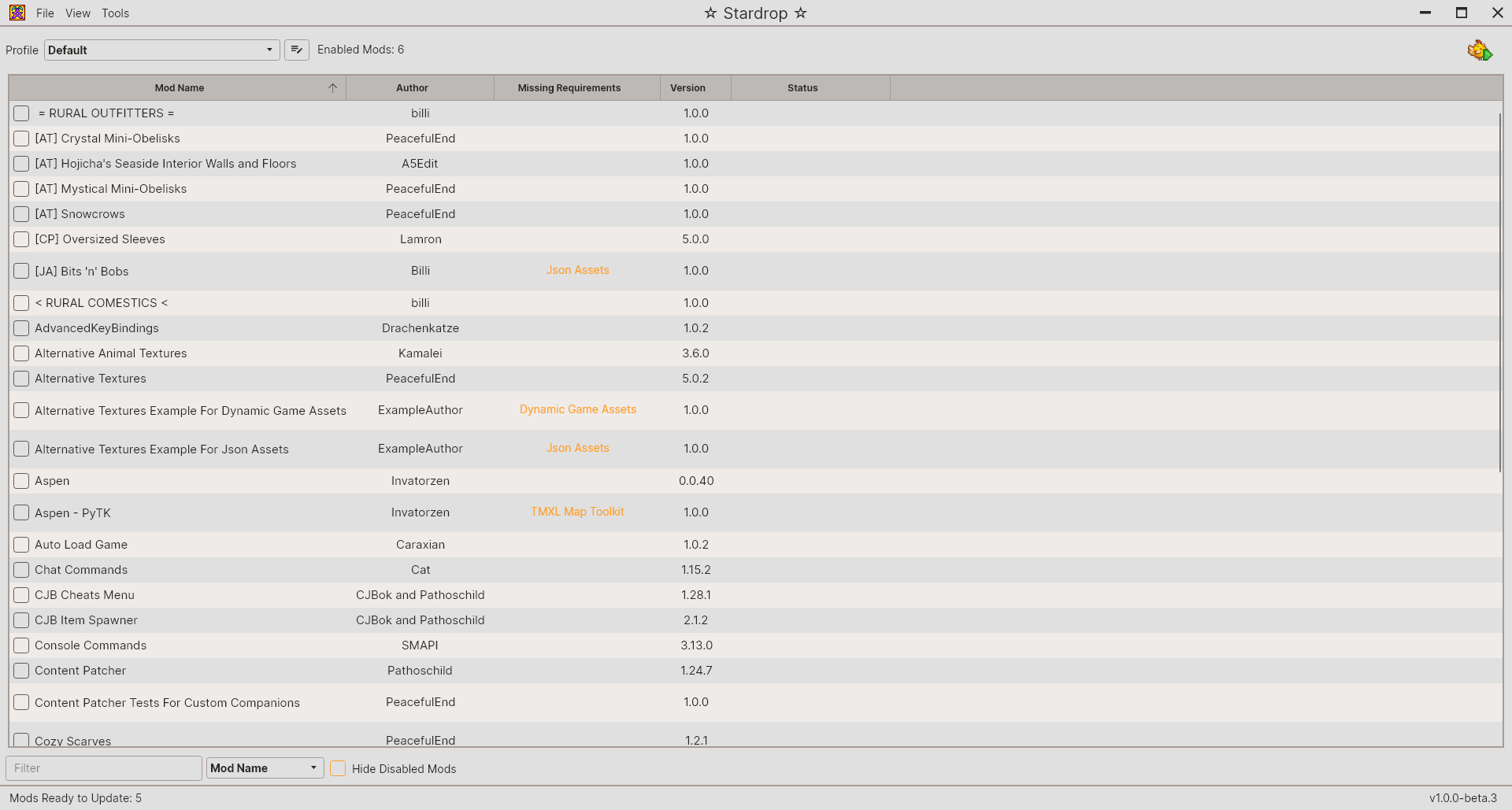Open the edit profiles button beside Profile dropdown
Screen dimensions: 1512x810
pos(296,50)
